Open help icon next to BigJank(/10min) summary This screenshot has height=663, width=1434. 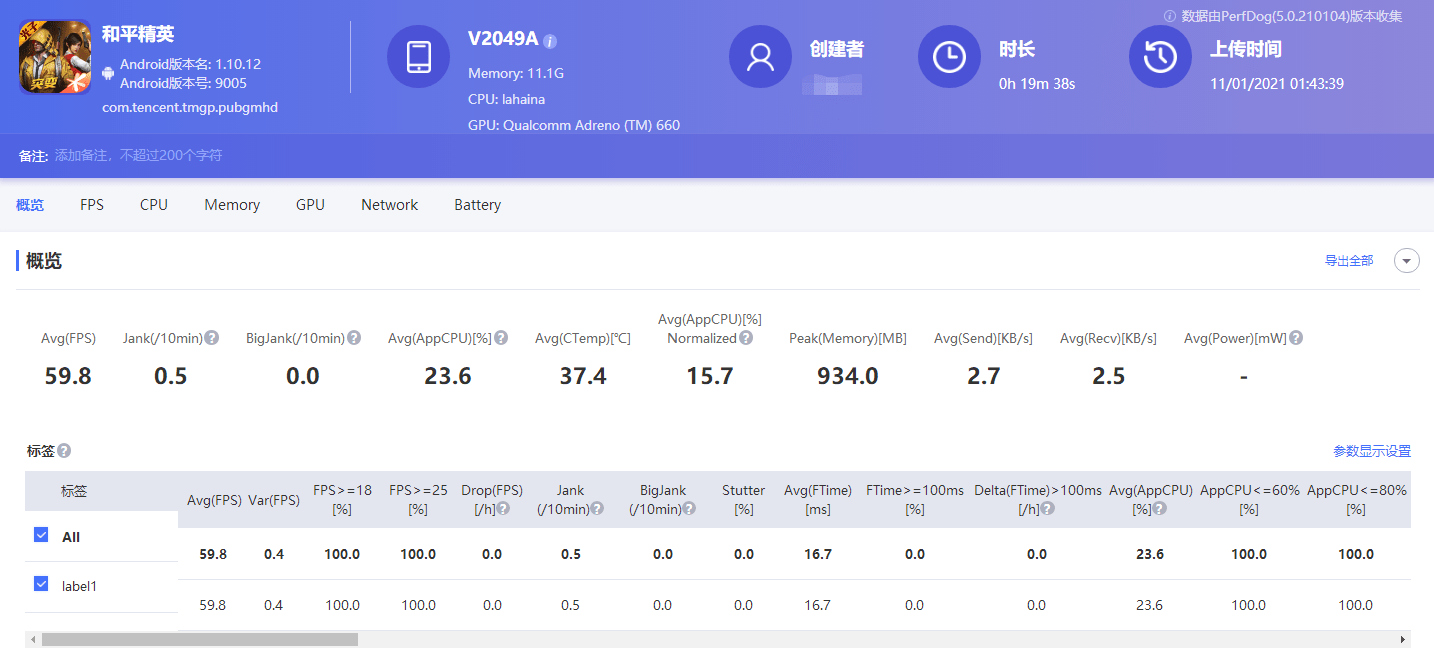point(354,338)
